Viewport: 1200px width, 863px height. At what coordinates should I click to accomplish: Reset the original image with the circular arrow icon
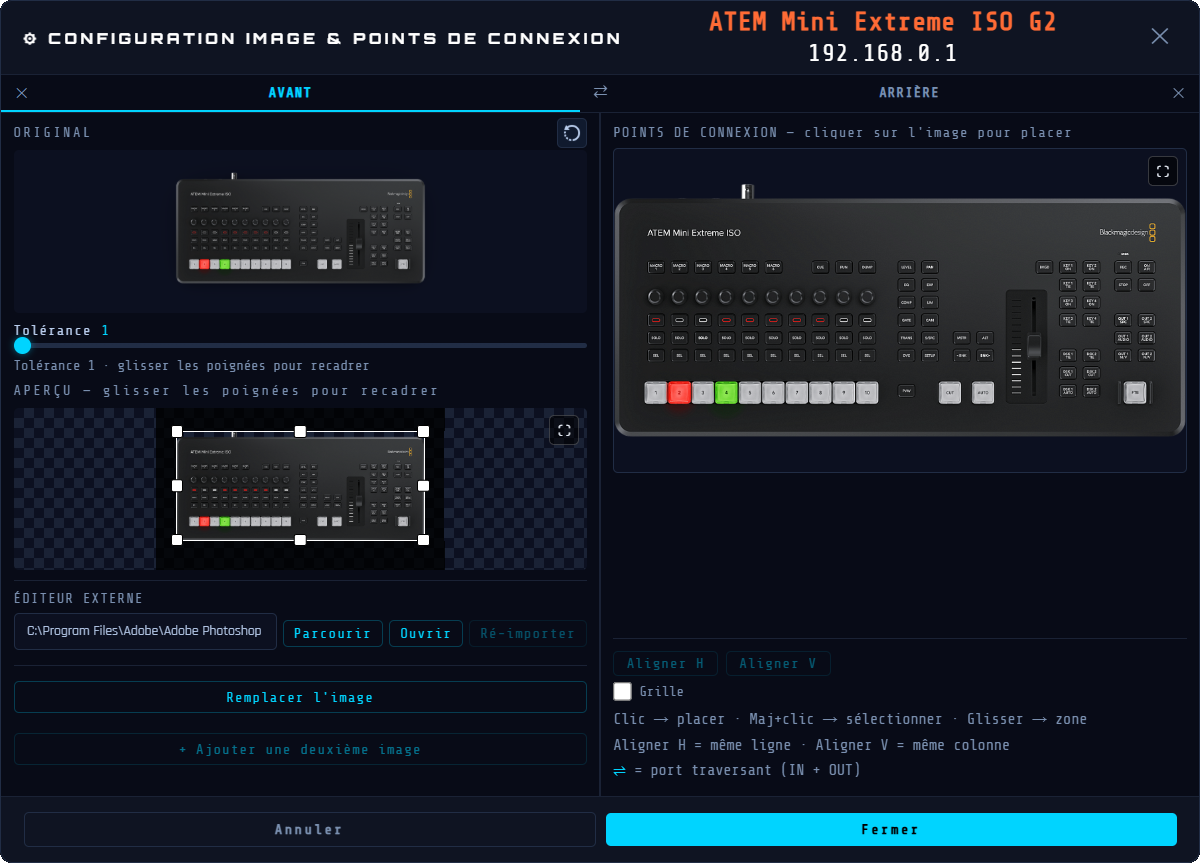572,133
